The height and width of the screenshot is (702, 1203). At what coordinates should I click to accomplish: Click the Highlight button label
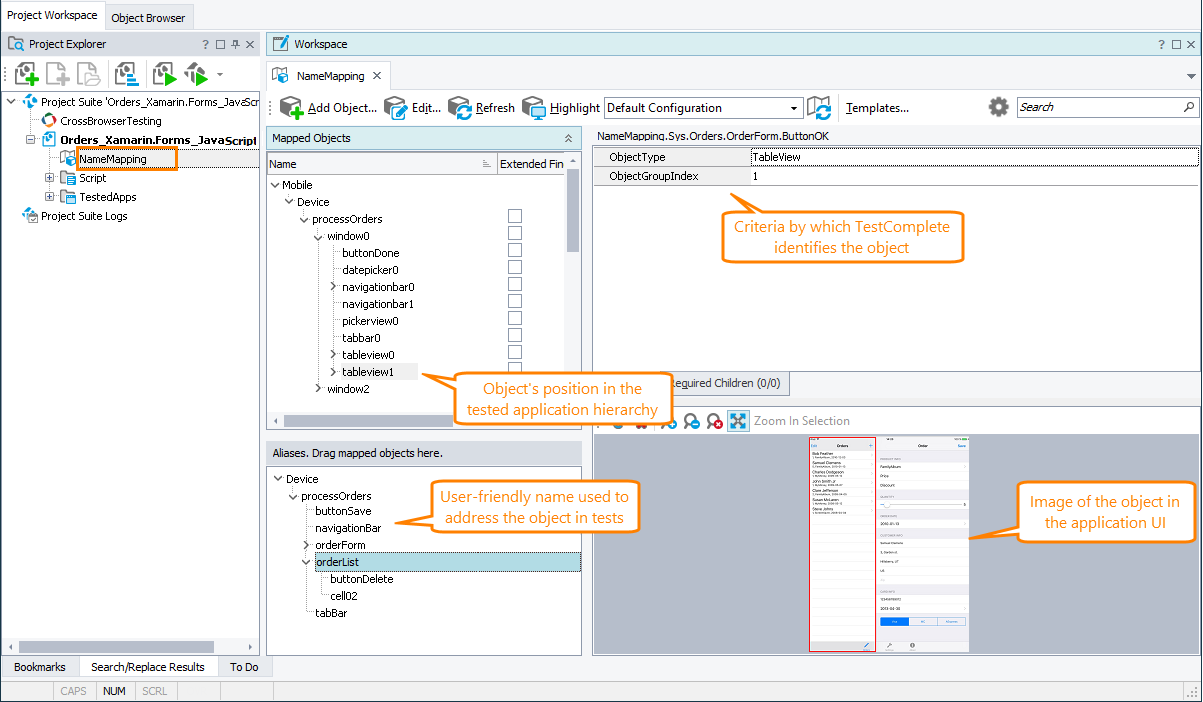coord(575,108)
